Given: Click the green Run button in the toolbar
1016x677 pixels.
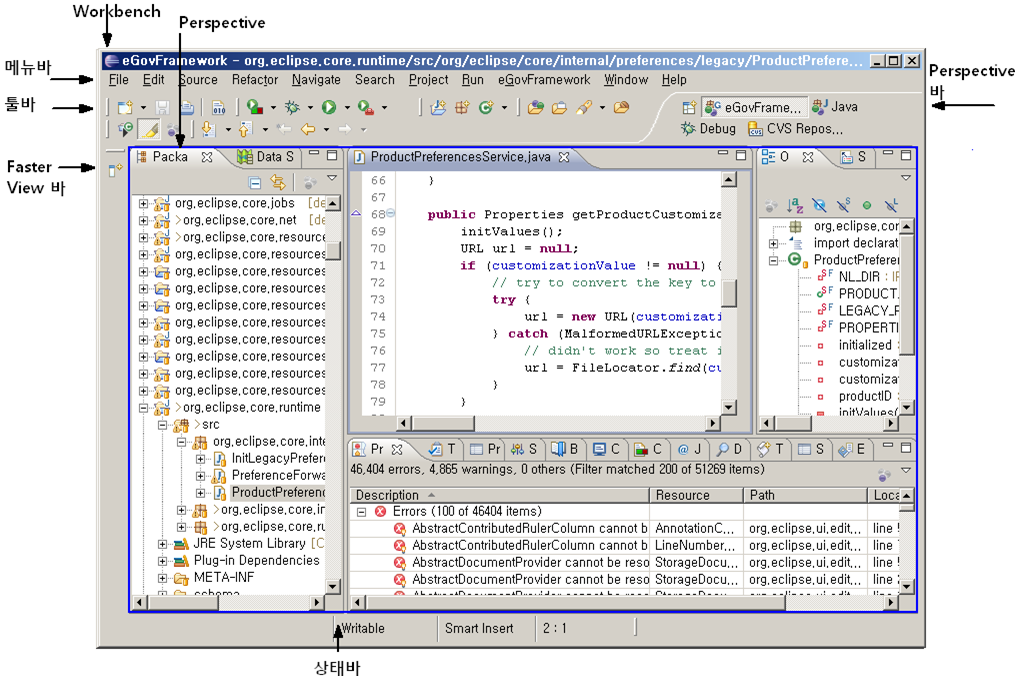Looking at the screenshot, I should pos(328,107).
